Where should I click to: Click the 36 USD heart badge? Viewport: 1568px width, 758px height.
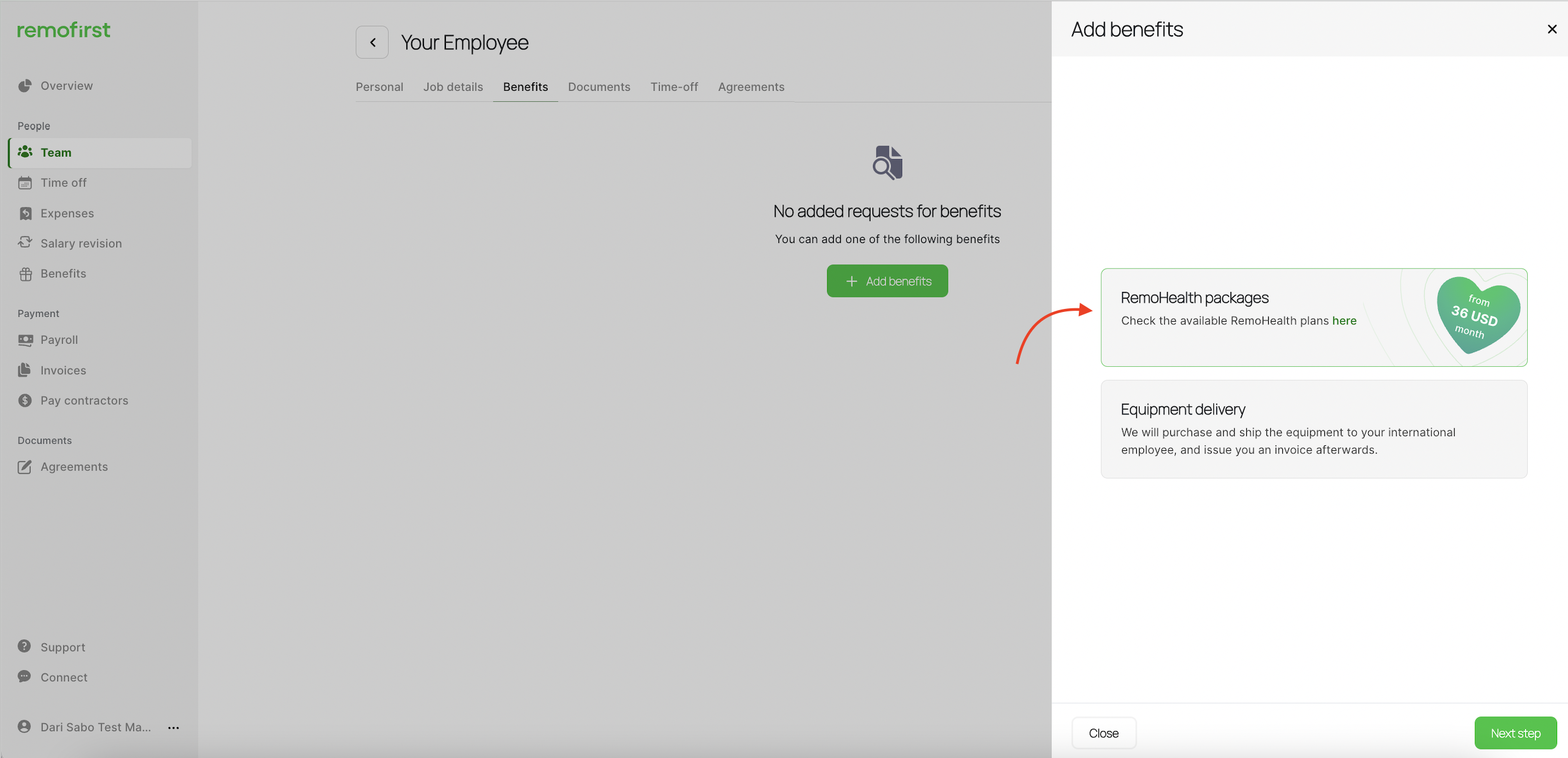pyautogui.click(x=1478, y=315)
